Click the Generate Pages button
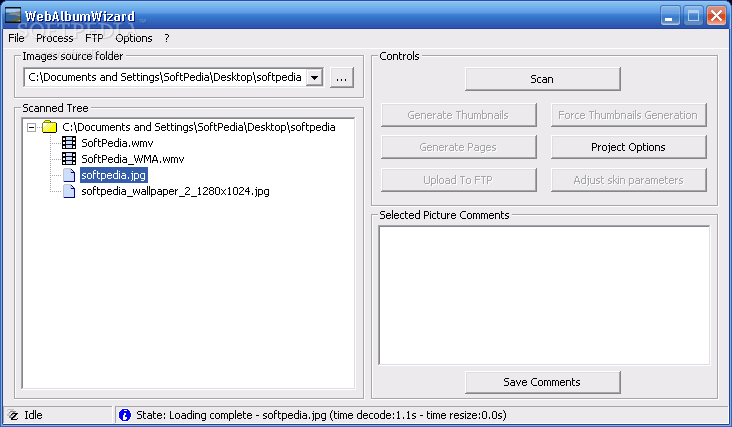 point(458,147)
